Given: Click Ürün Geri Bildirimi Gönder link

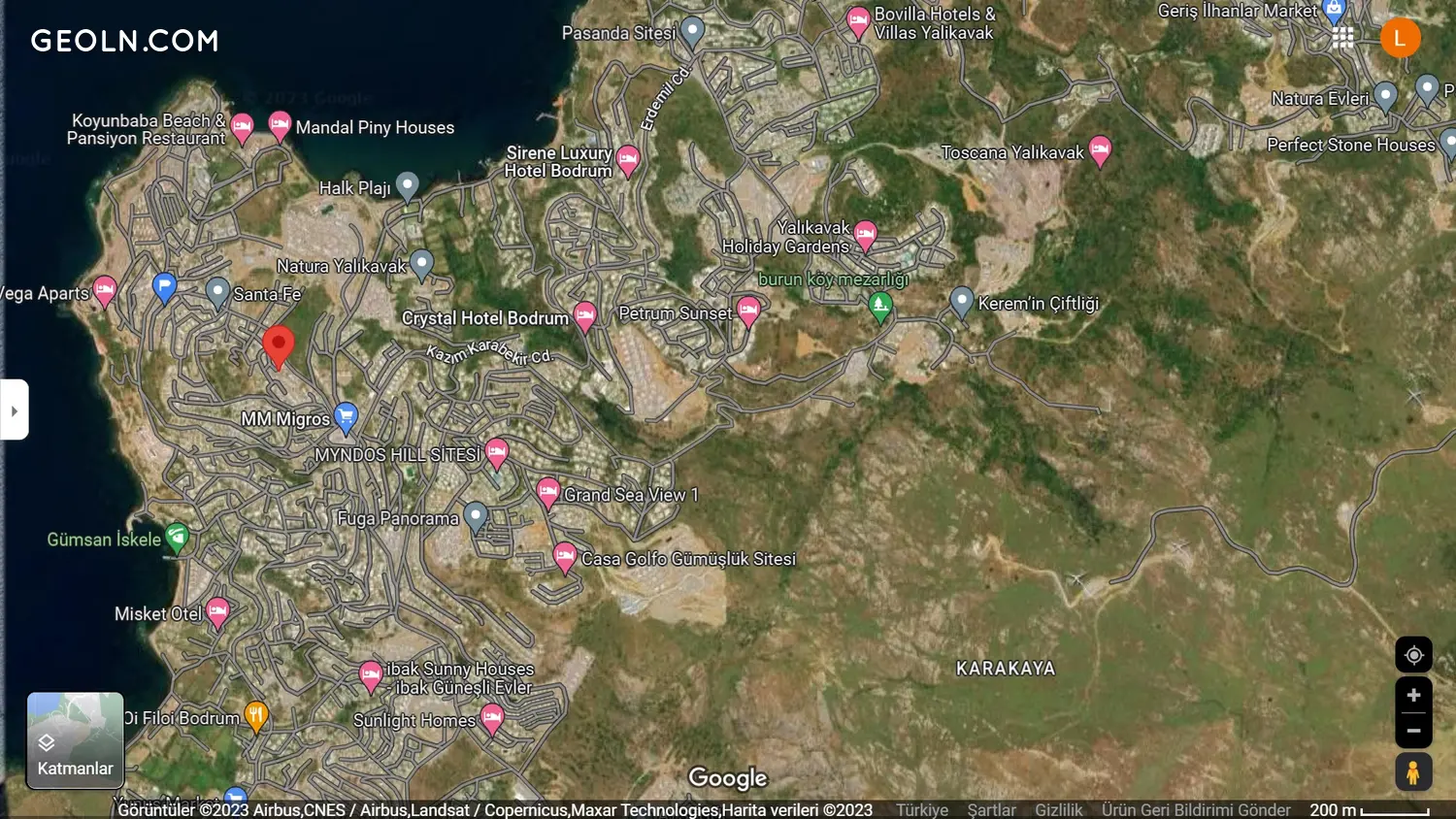Looking at the screenshot, I should click(1195, 809).
